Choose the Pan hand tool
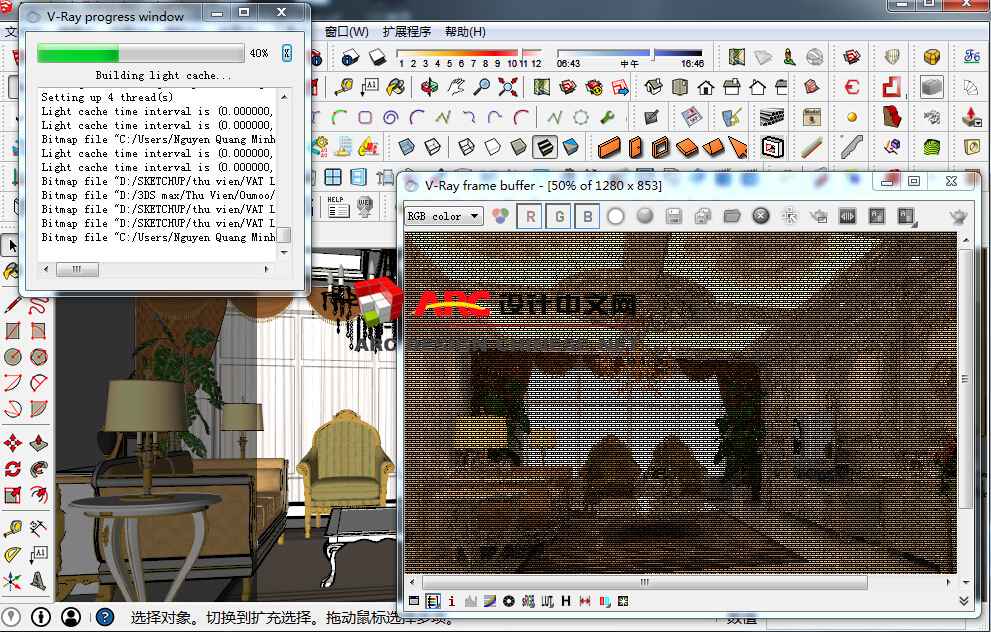Screen dimensions: 991x632 click(456, 87)
